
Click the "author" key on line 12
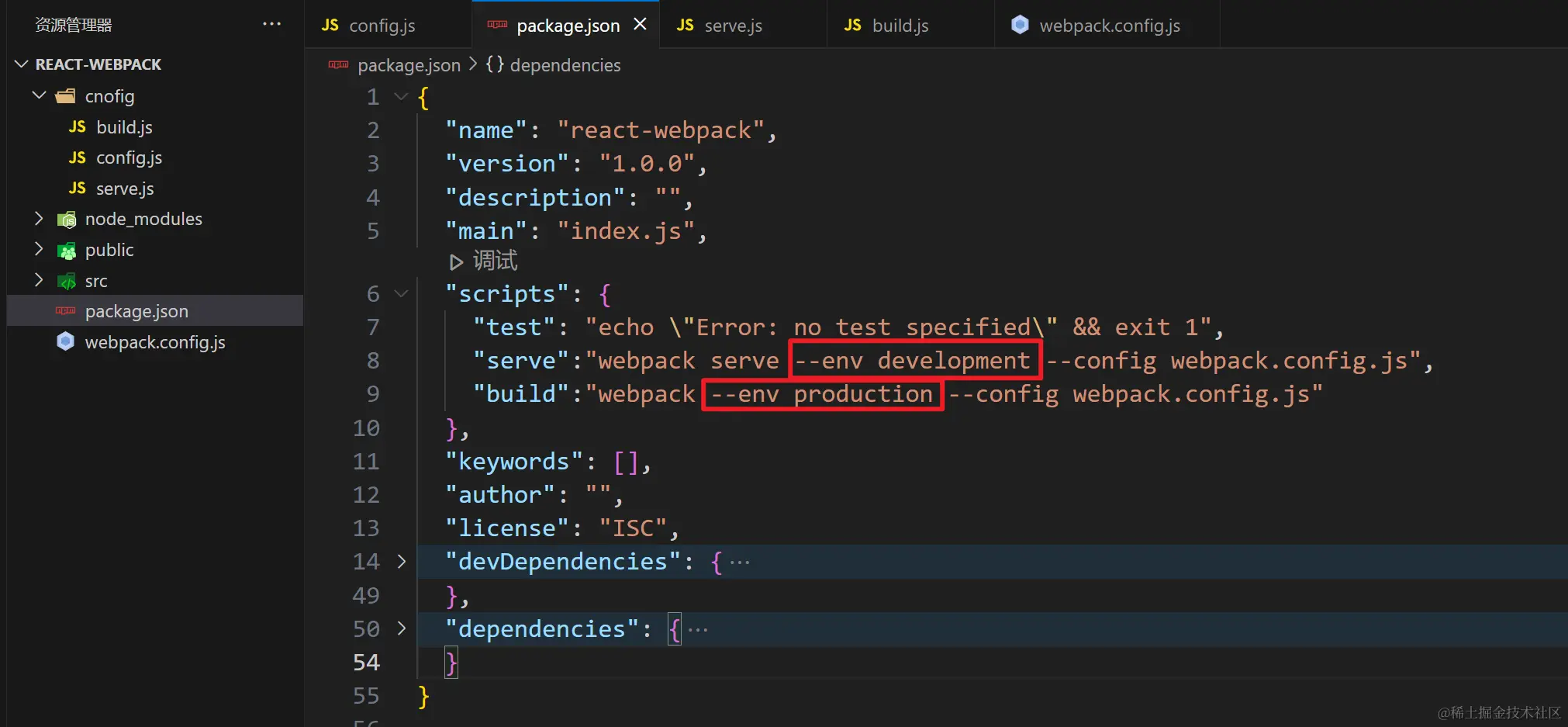tap(500, 495)
